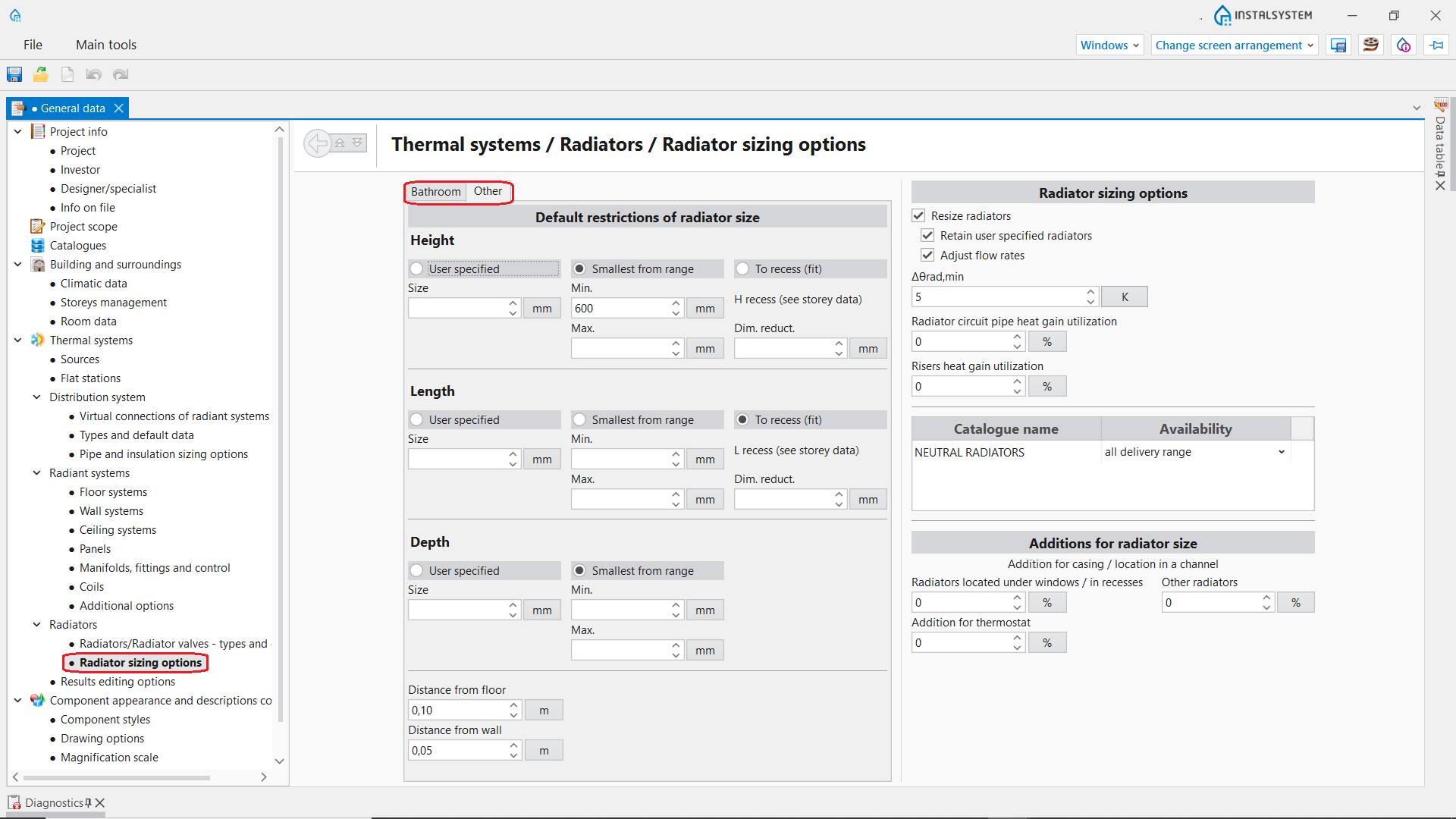Open Floor systems in the tree
Viewport: 1456px width, 819px height.
point(113,491)
